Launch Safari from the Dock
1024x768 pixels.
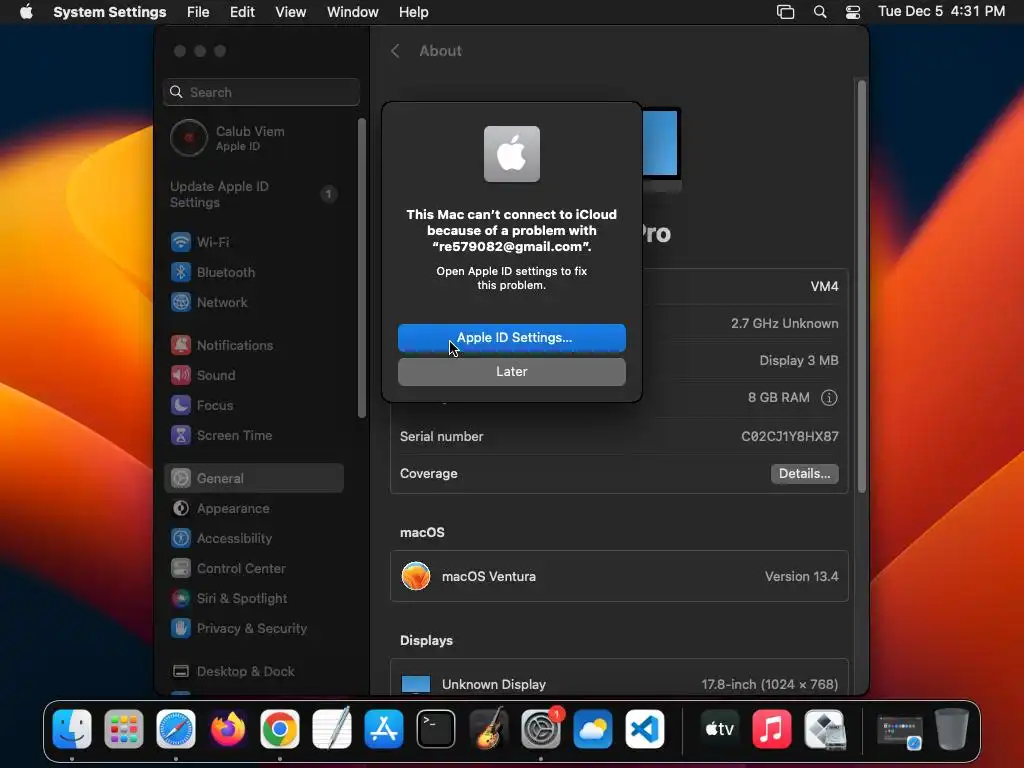tap(176, 729)
